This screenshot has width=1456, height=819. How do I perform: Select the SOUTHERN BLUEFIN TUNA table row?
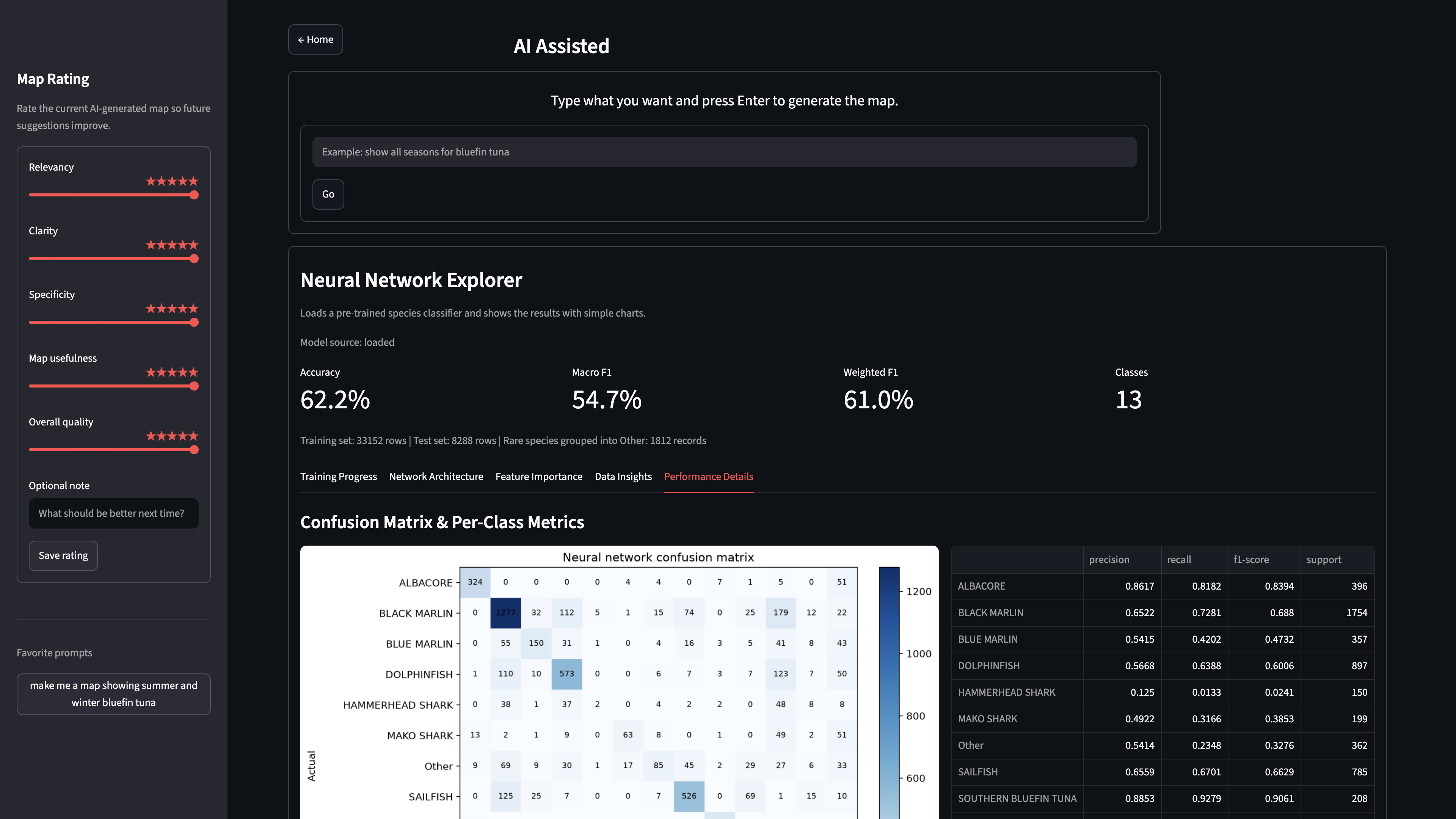(1163, 799)
